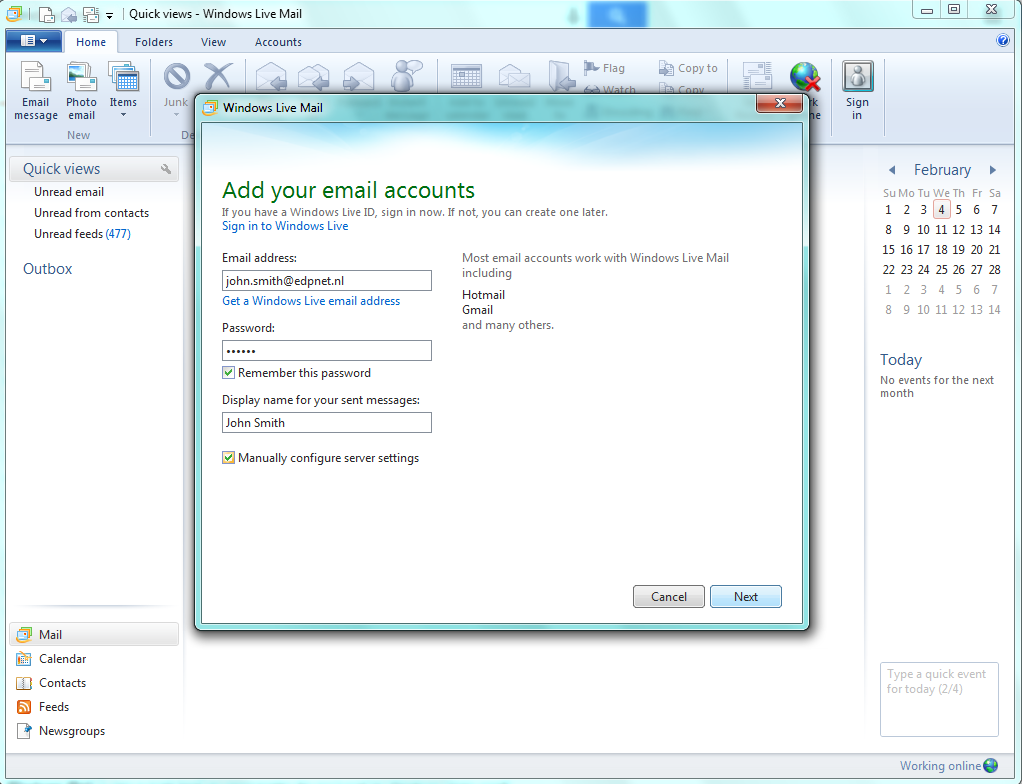
Task: Click Reply quick access icon in title bar
Action: click(68, 14)
